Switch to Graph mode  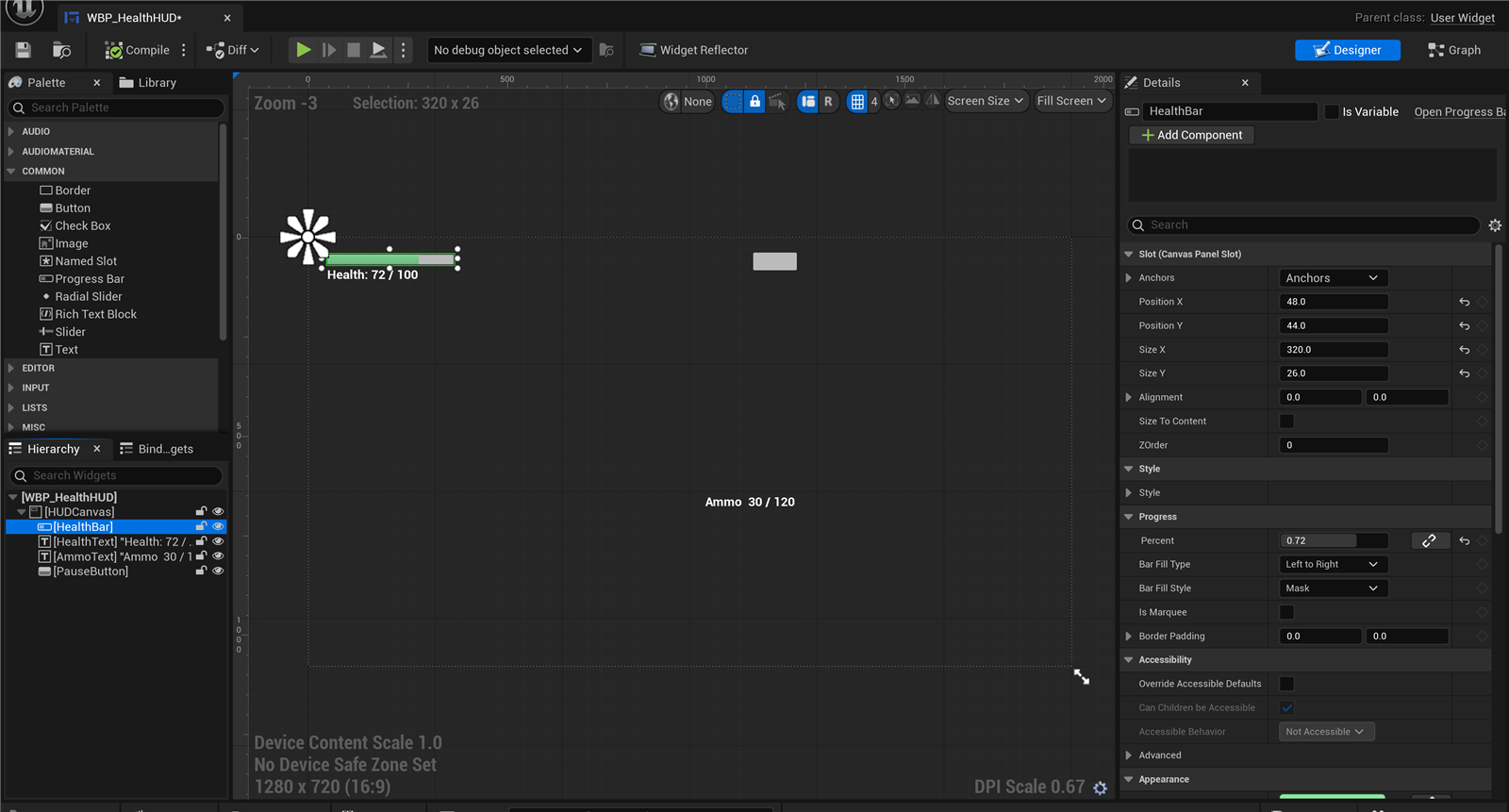(1454, 50)
